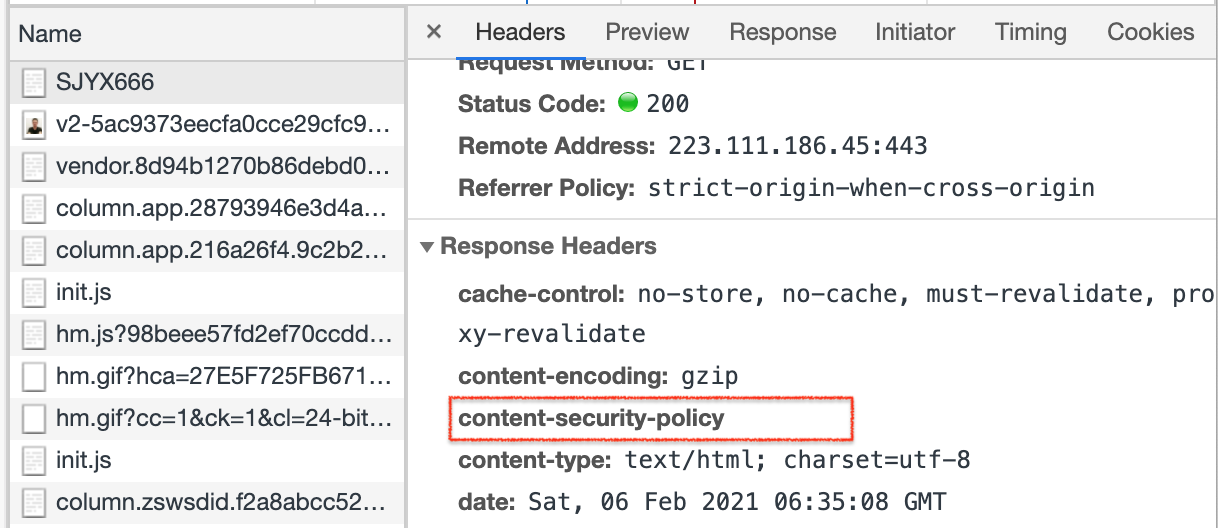Click the hm.gif?hca blank file icon
Viewport: 1218px width, 528px height.
pyautogui.click(x=35, y=377)
